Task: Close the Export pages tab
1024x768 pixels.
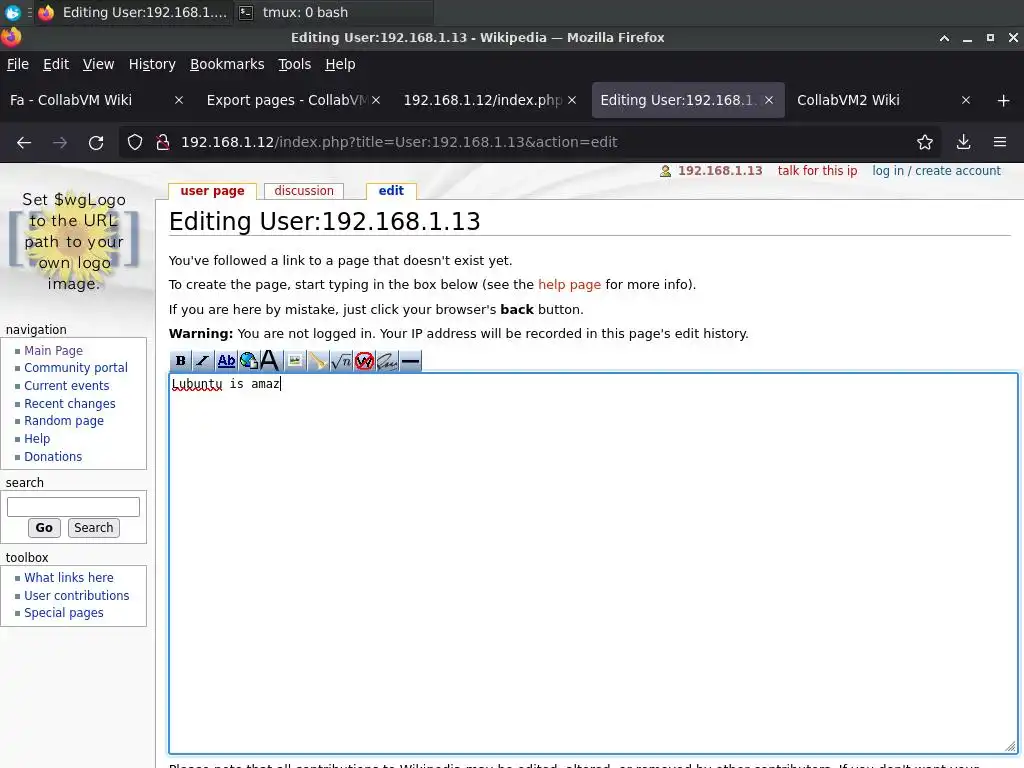Action: point(376,101)
